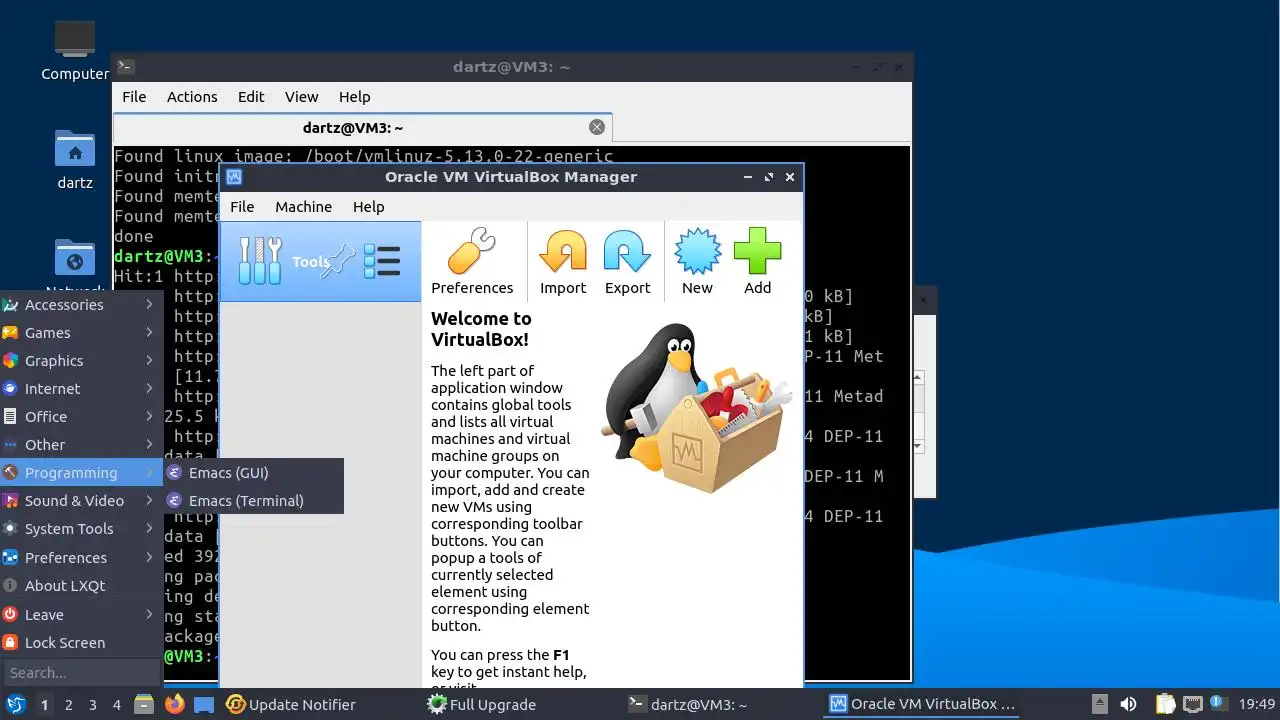Open the Tools list menu icon
This screenshot has width=1280, height=720.
382,261
